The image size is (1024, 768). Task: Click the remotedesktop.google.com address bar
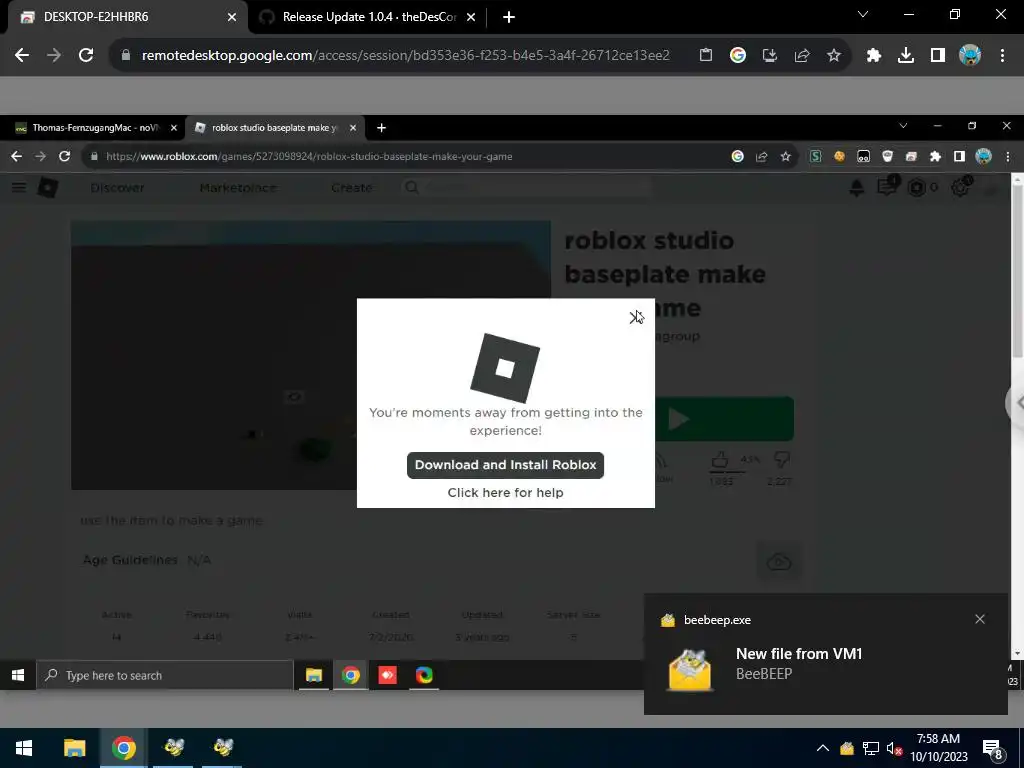405,56
